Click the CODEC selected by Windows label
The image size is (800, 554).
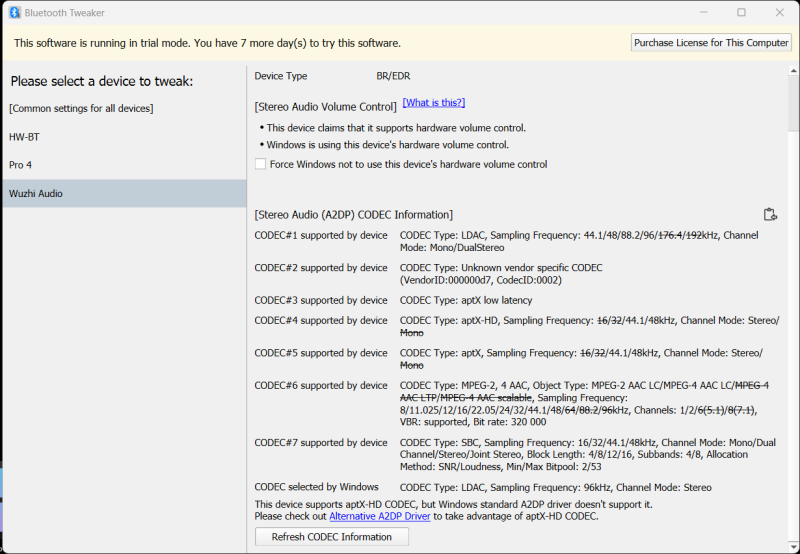point(316,487)
